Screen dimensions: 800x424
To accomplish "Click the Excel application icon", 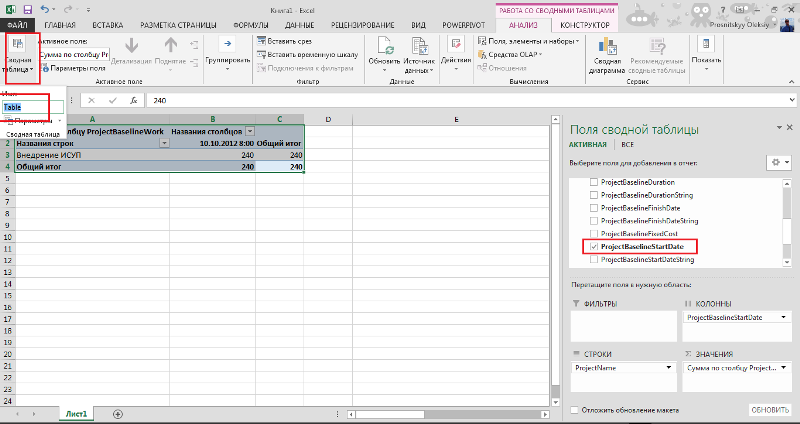I will click(x=10, y=9).
